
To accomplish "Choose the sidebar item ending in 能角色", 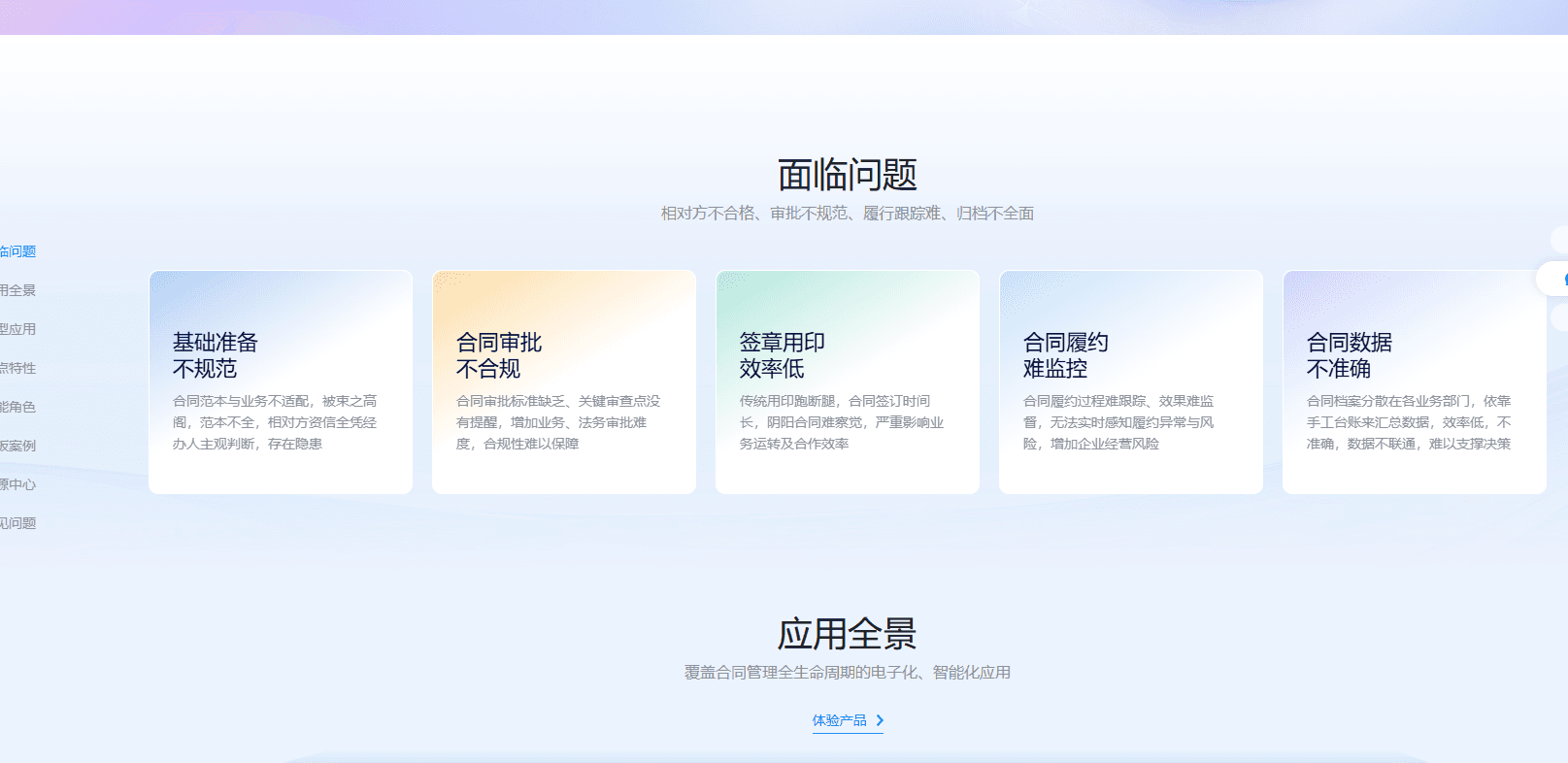I will (x=17, y=407).
